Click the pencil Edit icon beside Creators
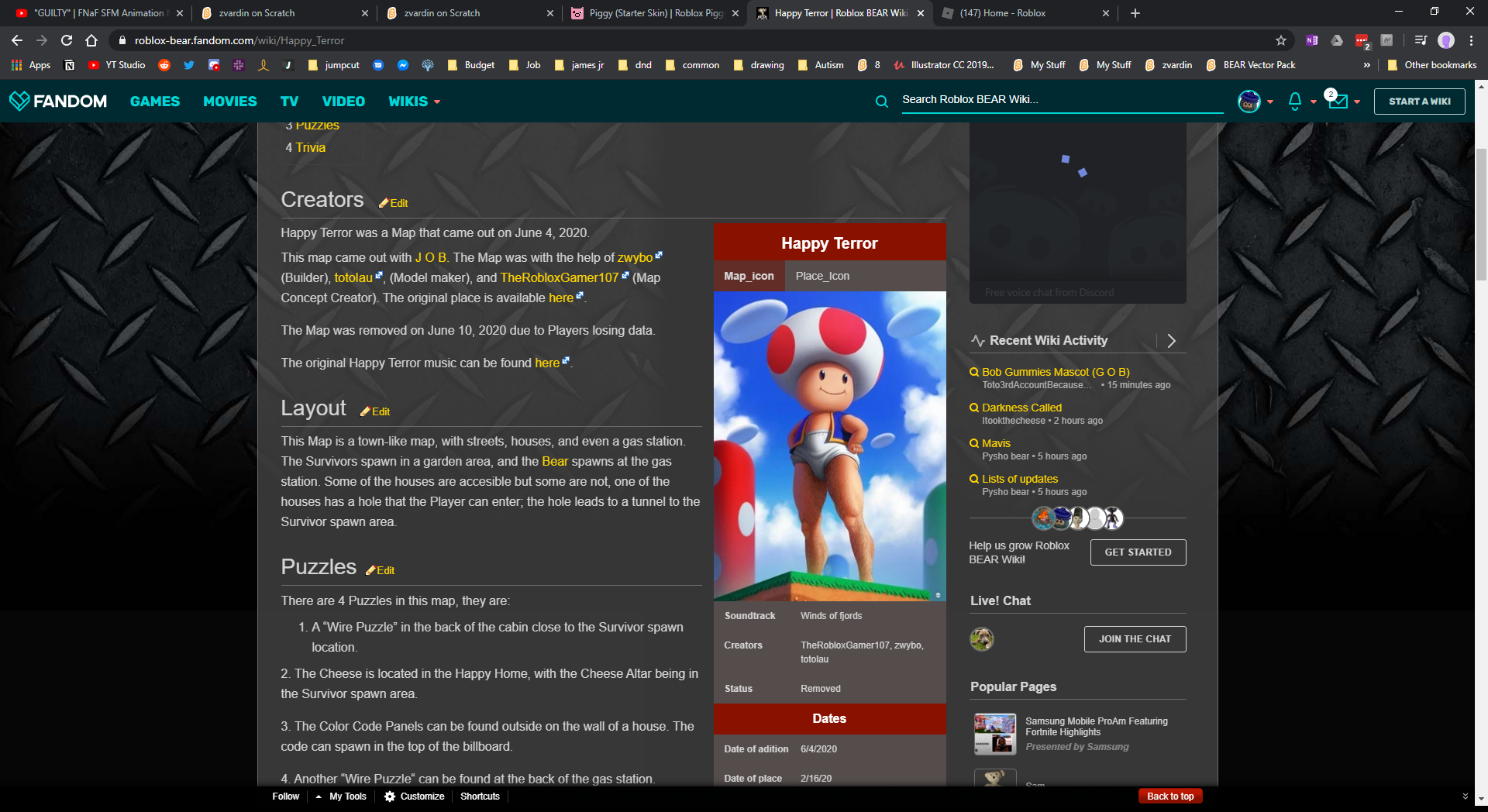 pos(384,203)
